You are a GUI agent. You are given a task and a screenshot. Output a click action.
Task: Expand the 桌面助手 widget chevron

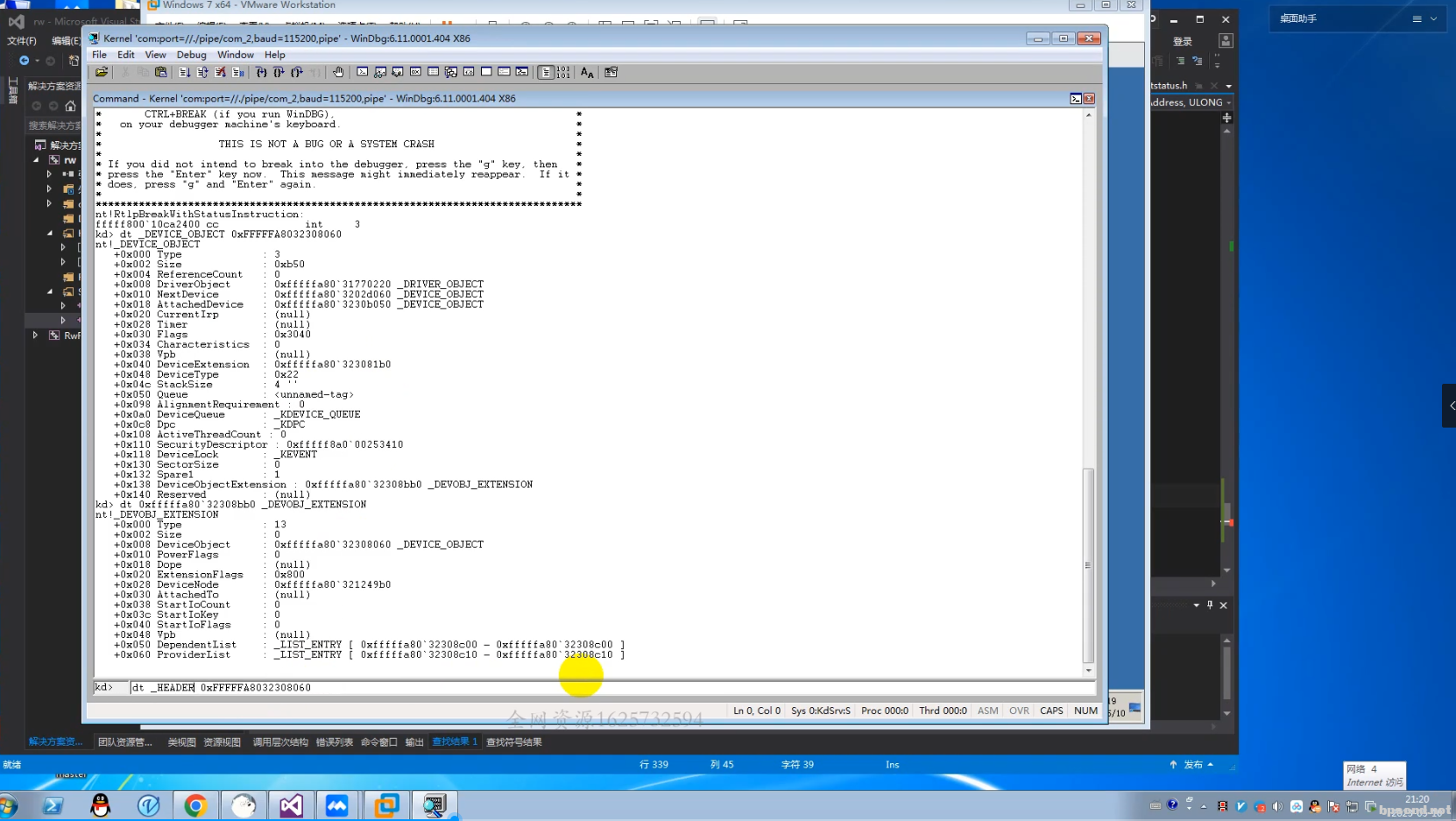[x=1434, y=18]
